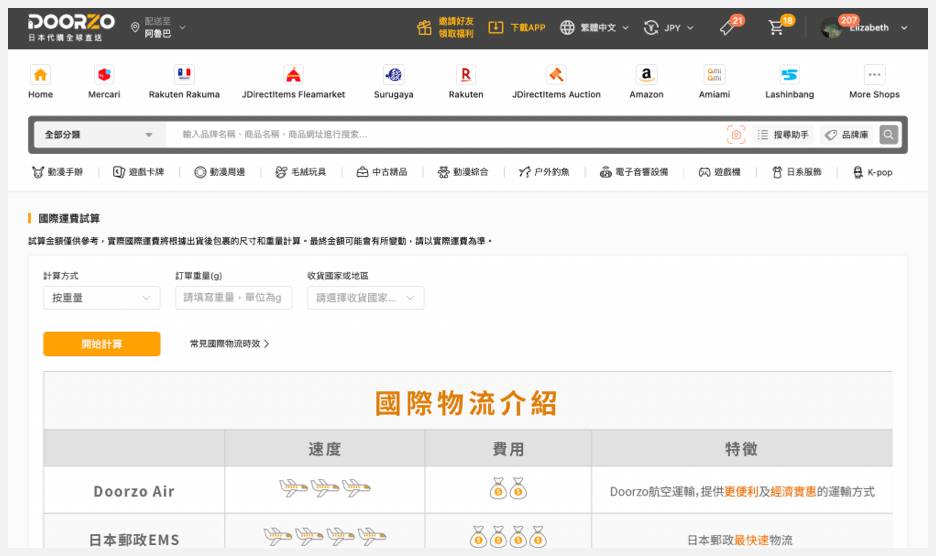This screenshot has height=556, width=936.
Task: Select 日系服飾 category
Action: 797,172
